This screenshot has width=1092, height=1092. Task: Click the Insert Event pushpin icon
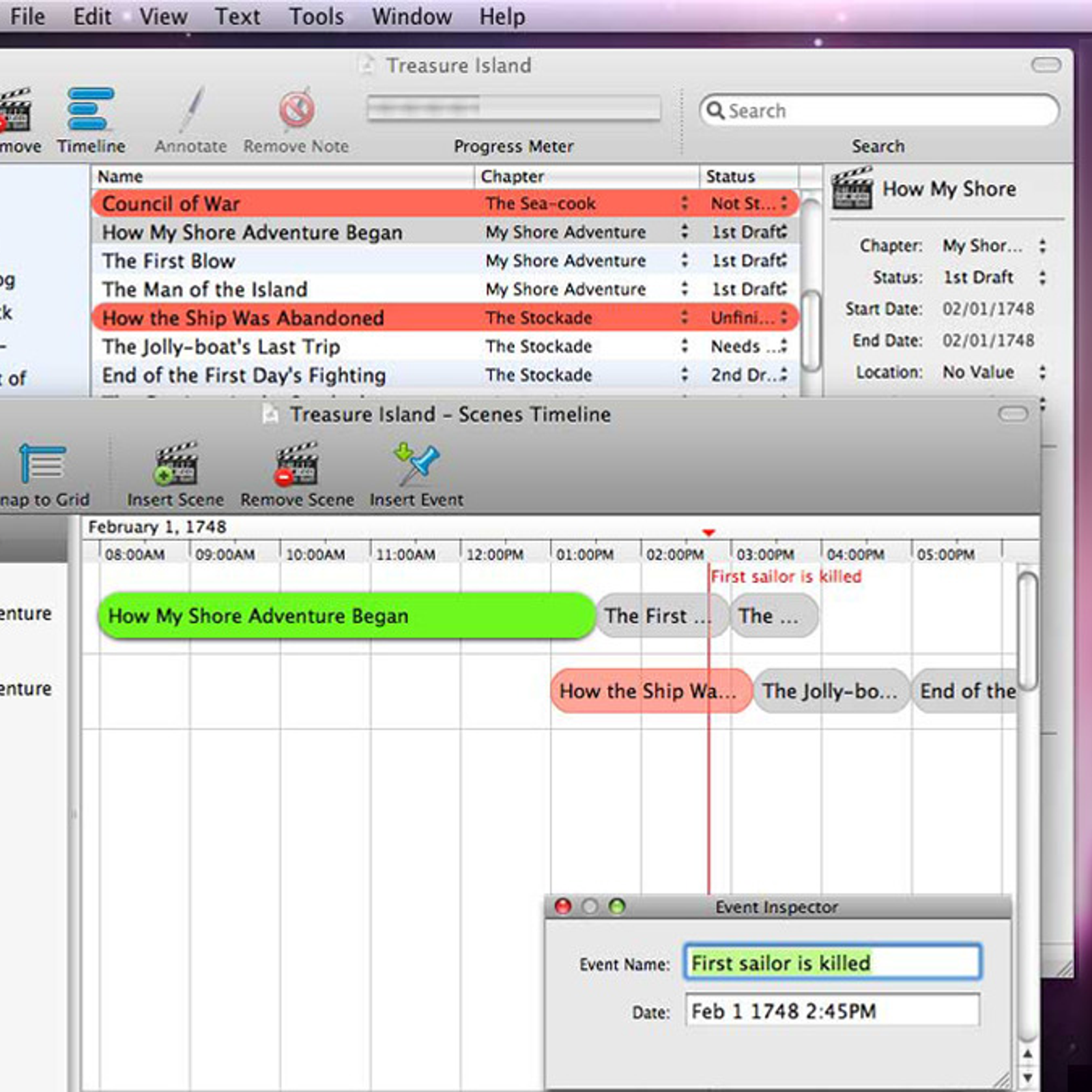[416, 463]
